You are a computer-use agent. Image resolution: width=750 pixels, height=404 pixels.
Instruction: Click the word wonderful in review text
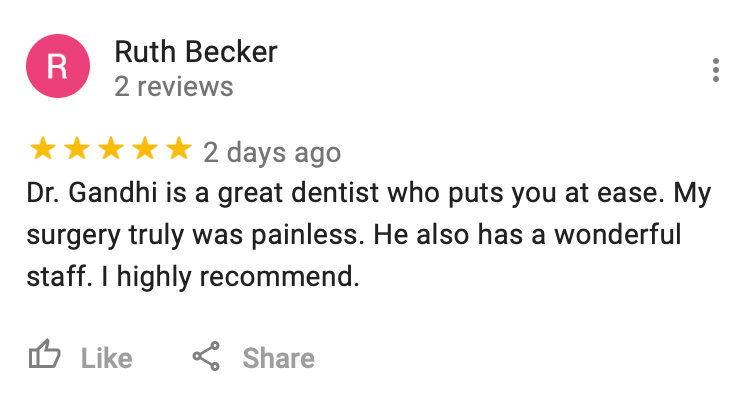[618, 234]
